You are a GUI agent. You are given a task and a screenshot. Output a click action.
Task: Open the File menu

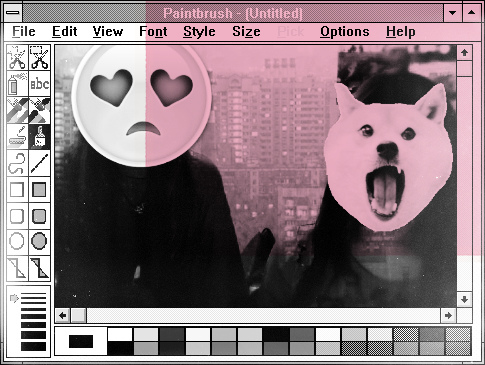click(24, 32)
